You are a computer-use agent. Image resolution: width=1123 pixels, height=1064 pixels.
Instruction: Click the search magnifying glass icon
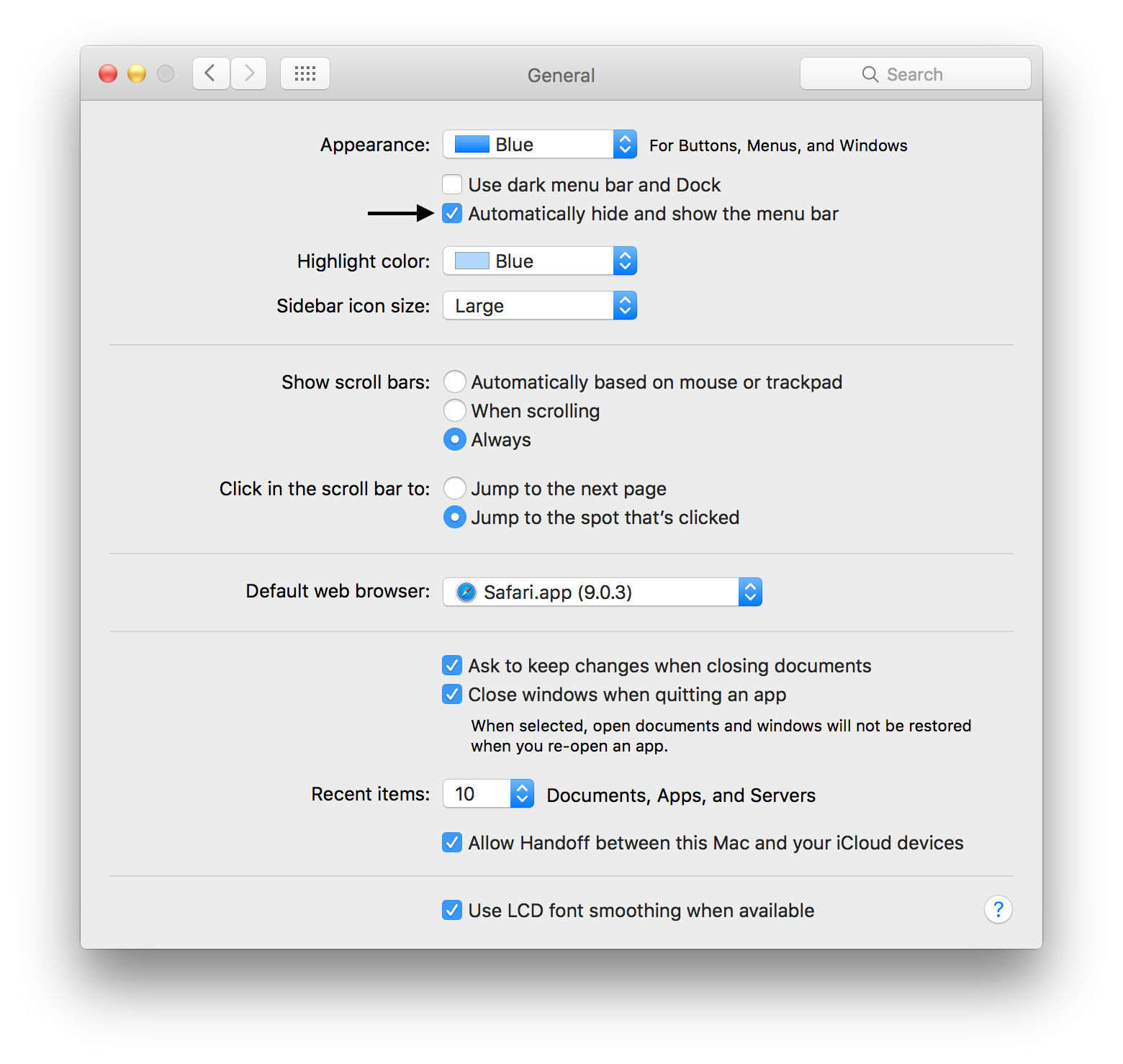(x=870, y=74)
